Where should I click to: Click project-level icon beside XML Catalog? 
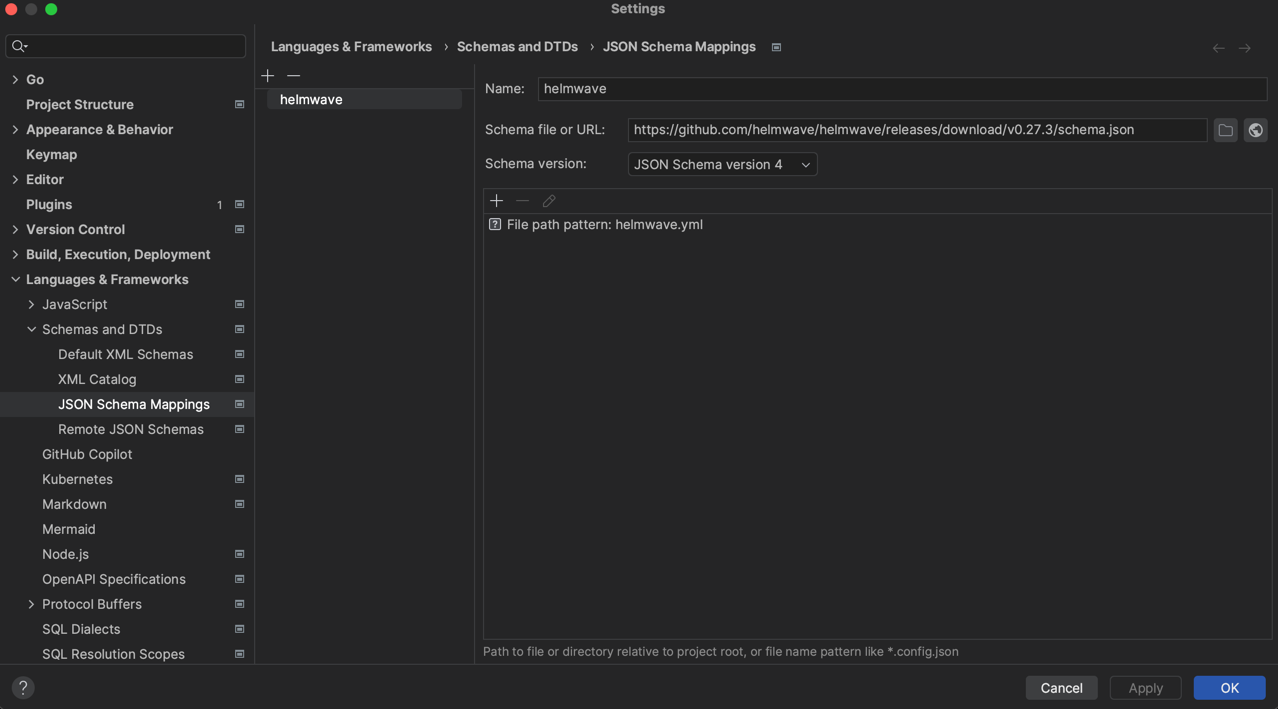click(239, 379)
